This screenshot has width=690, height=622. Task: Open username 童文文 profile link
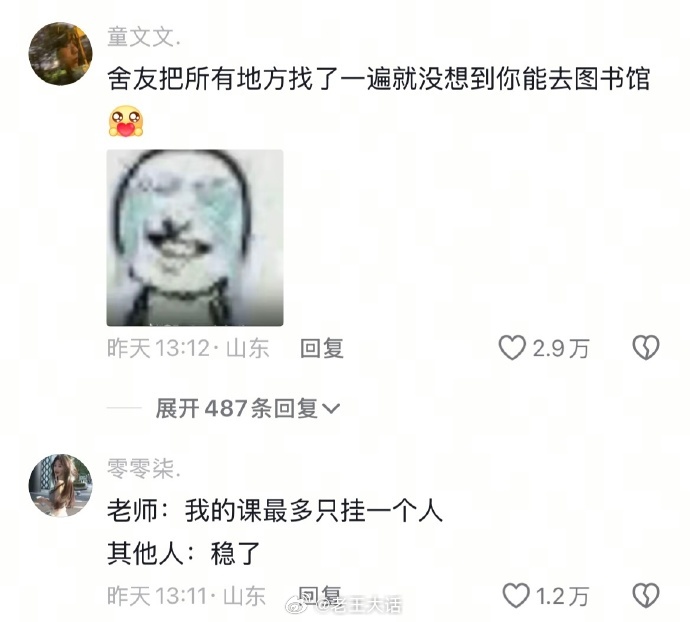pyautogui.click(x=143, y=37)
